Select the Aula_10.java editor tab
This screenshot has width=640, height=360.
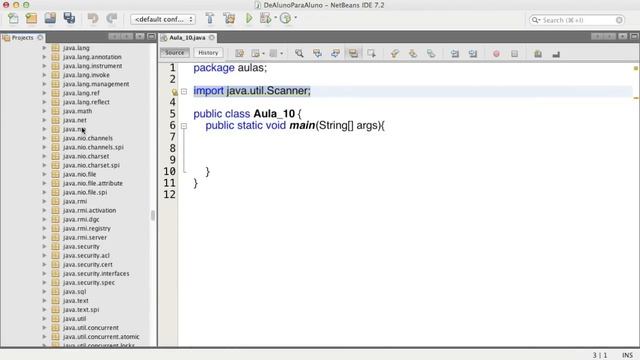[187, 38]
